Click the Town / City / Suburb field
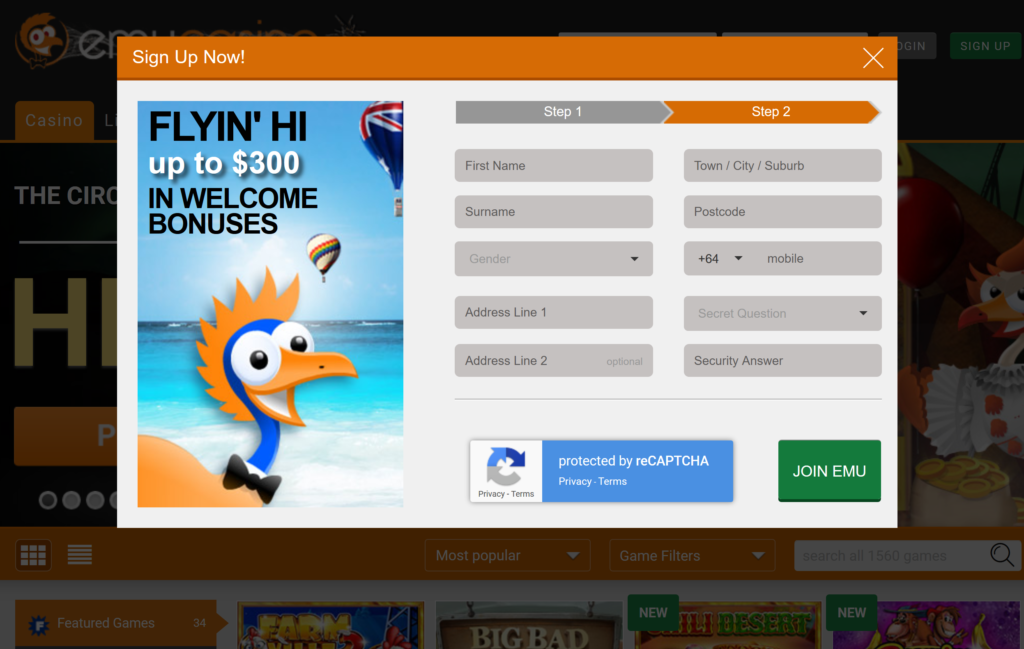 click(x=782, y=166)
